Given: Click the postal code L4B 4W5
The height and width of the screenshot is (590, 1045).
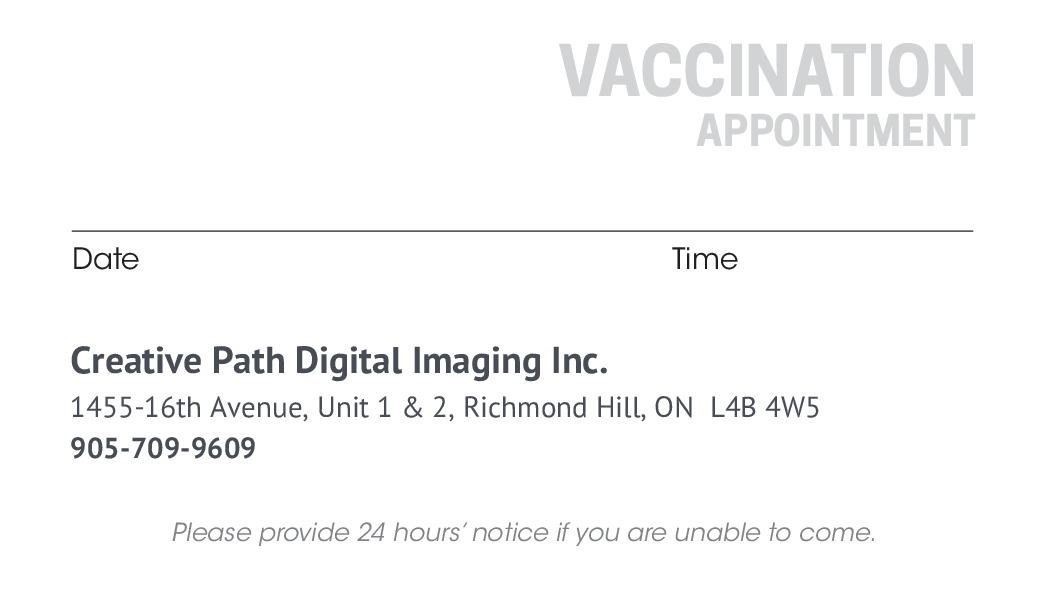Looking at the screenshot, I should (x=765, y=408).
